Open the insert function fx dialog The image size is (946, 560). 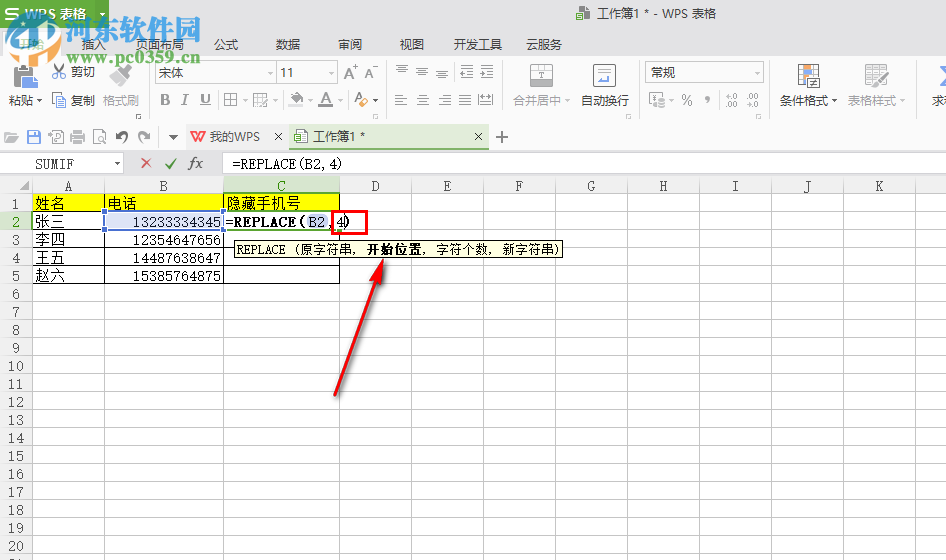tap(195, 164)
